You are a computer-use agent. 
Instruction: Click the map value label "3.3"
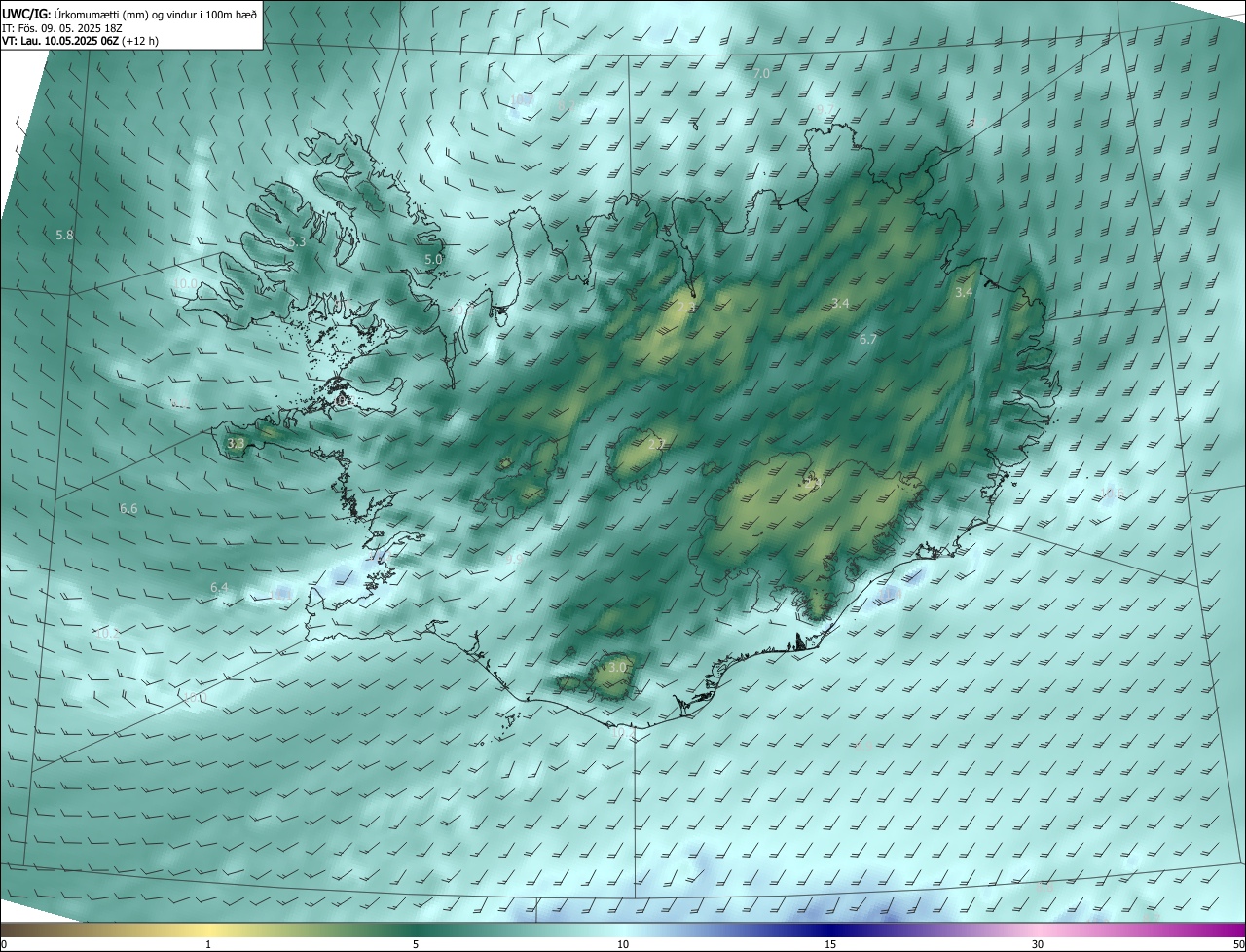pyautogui.click(x=236, y=443)
